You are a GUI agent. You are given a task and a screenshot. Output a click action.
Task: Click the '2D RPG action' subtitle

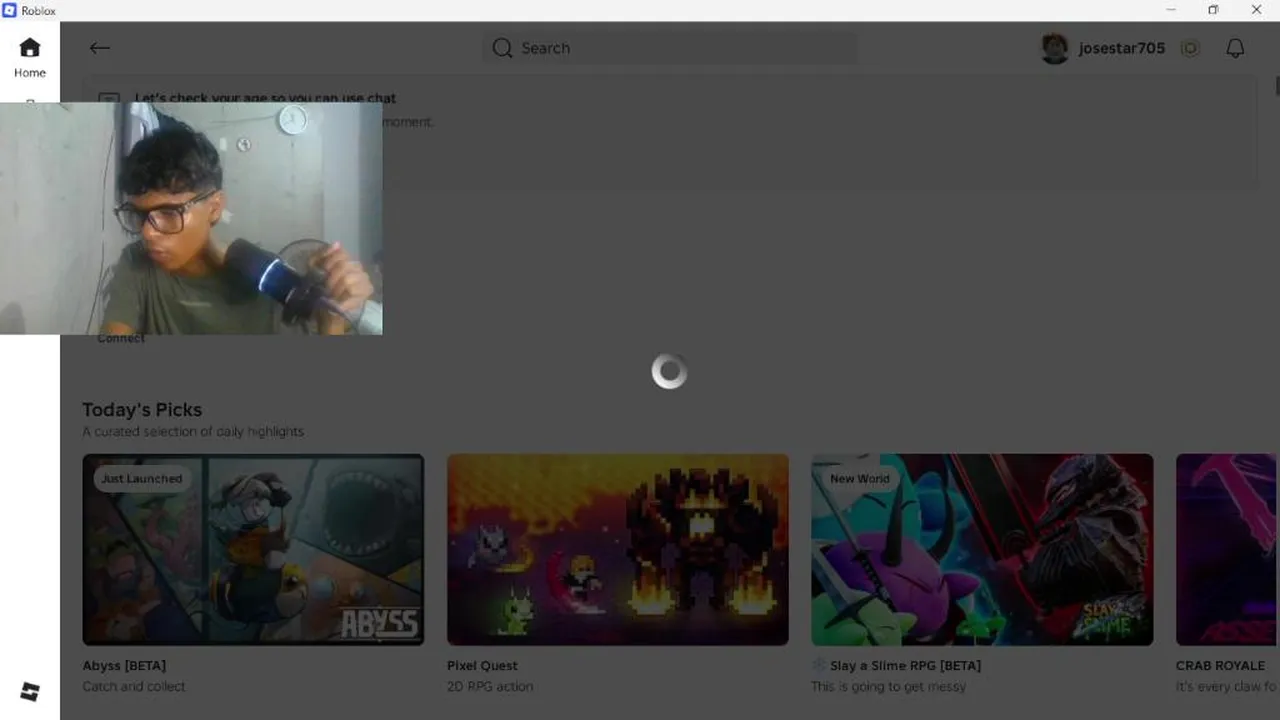pyautogui.click(x=490, y=687)
